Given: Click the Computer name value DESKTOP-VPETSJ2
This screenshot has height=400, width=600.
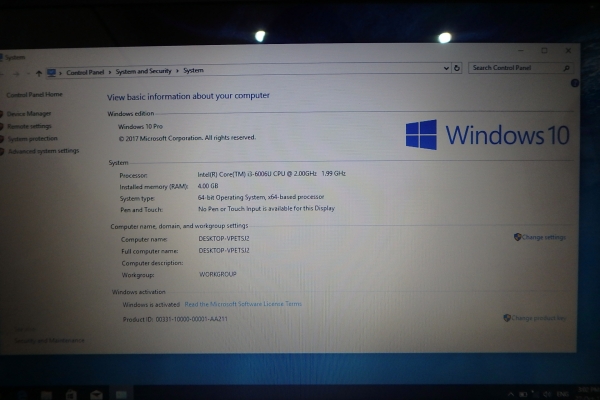Looking at the screenshot, I should point(224,238).
